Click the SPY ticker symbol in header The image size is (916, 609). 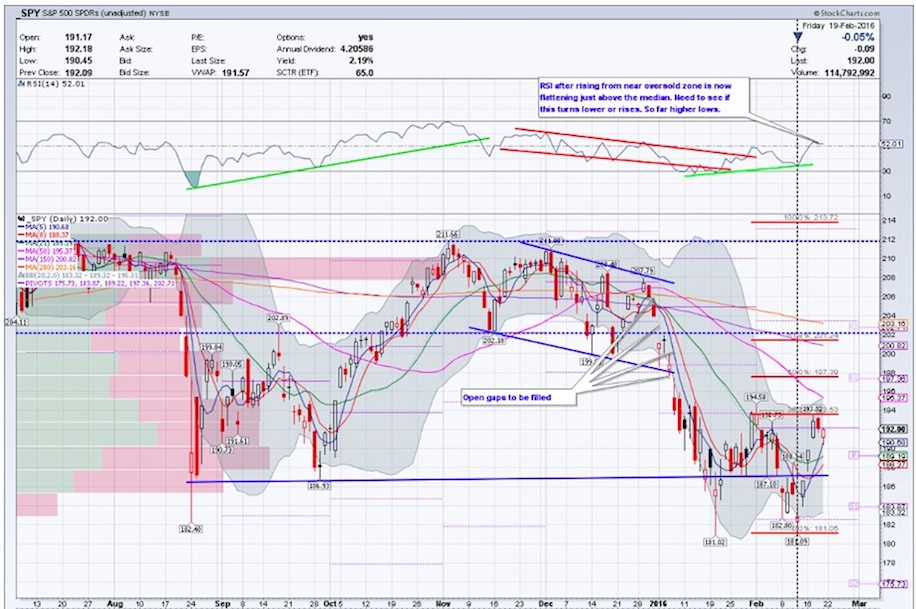point(29,13)
